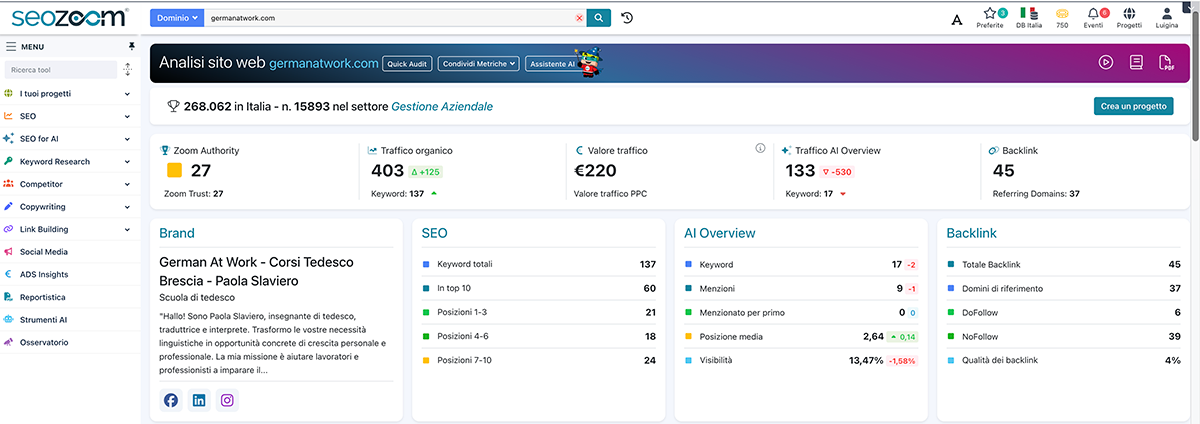Click the Posizione media row
This screenshot has width=1200, height=424.
coord(801,336)
